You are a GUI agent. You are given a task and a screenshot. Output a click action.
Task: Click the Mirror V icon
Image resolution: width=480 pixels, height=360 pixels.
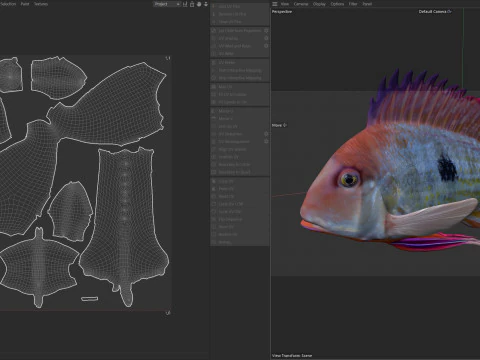(x=214, y=119)
